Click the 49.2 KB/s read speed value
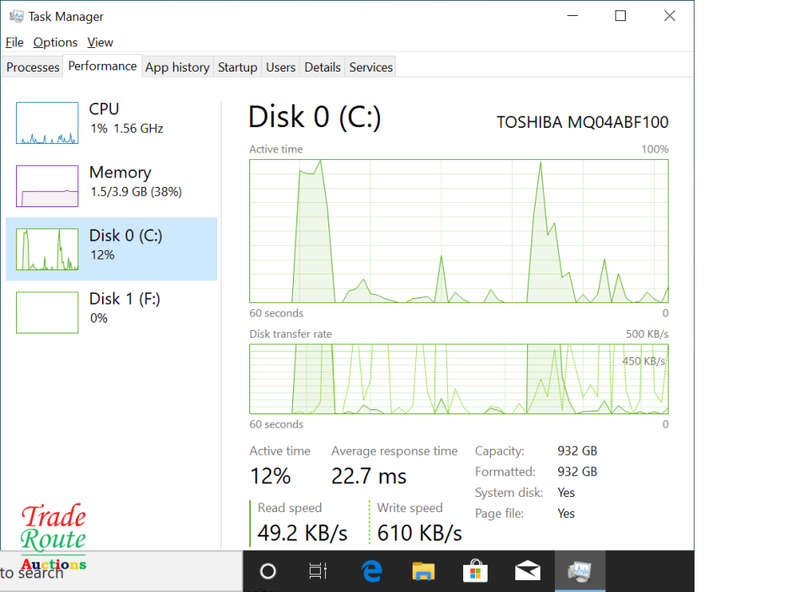Viewport: 800px width, 592px height. point(302,533)
